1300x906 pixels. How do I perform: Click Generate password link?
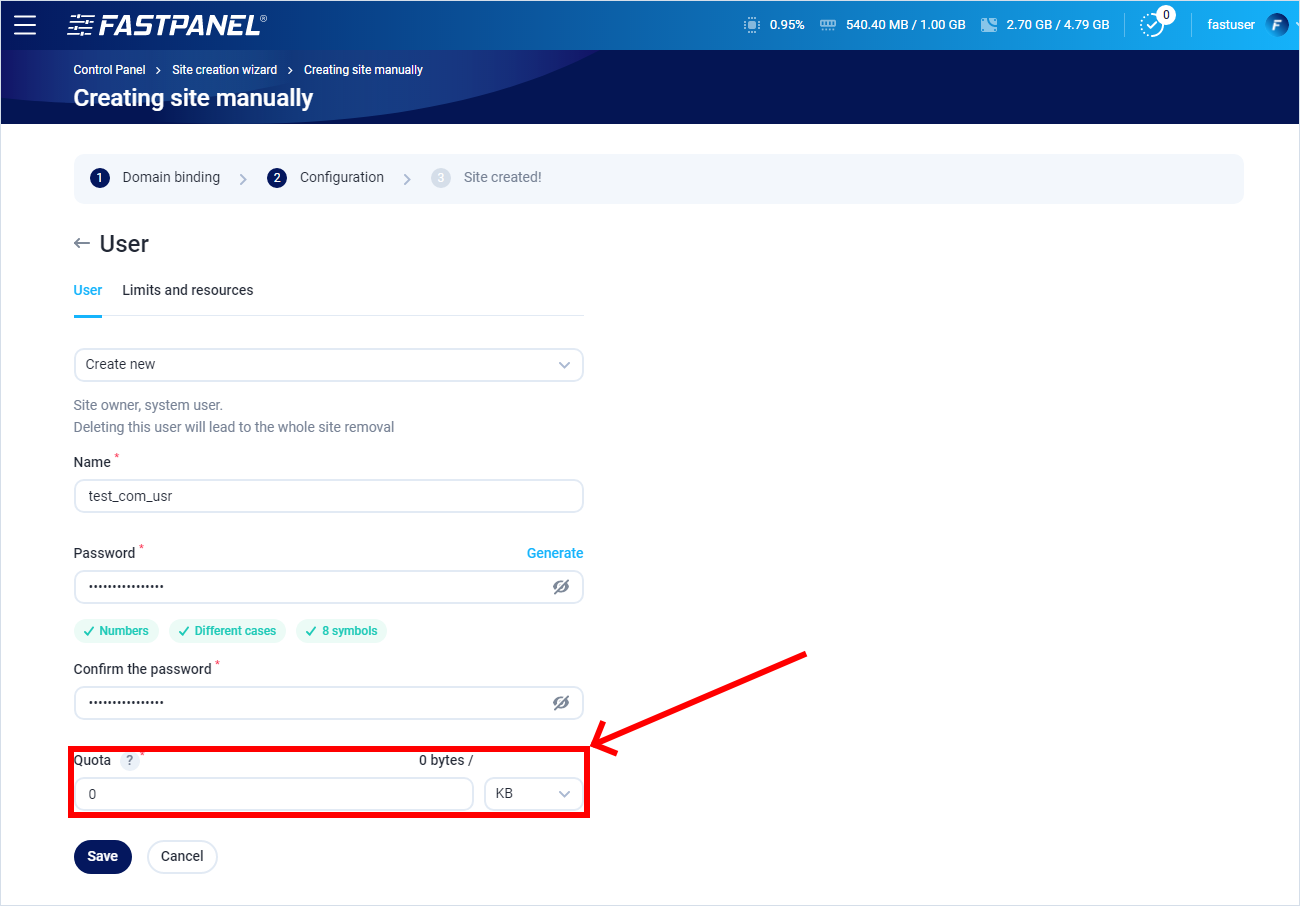(555, 553)
